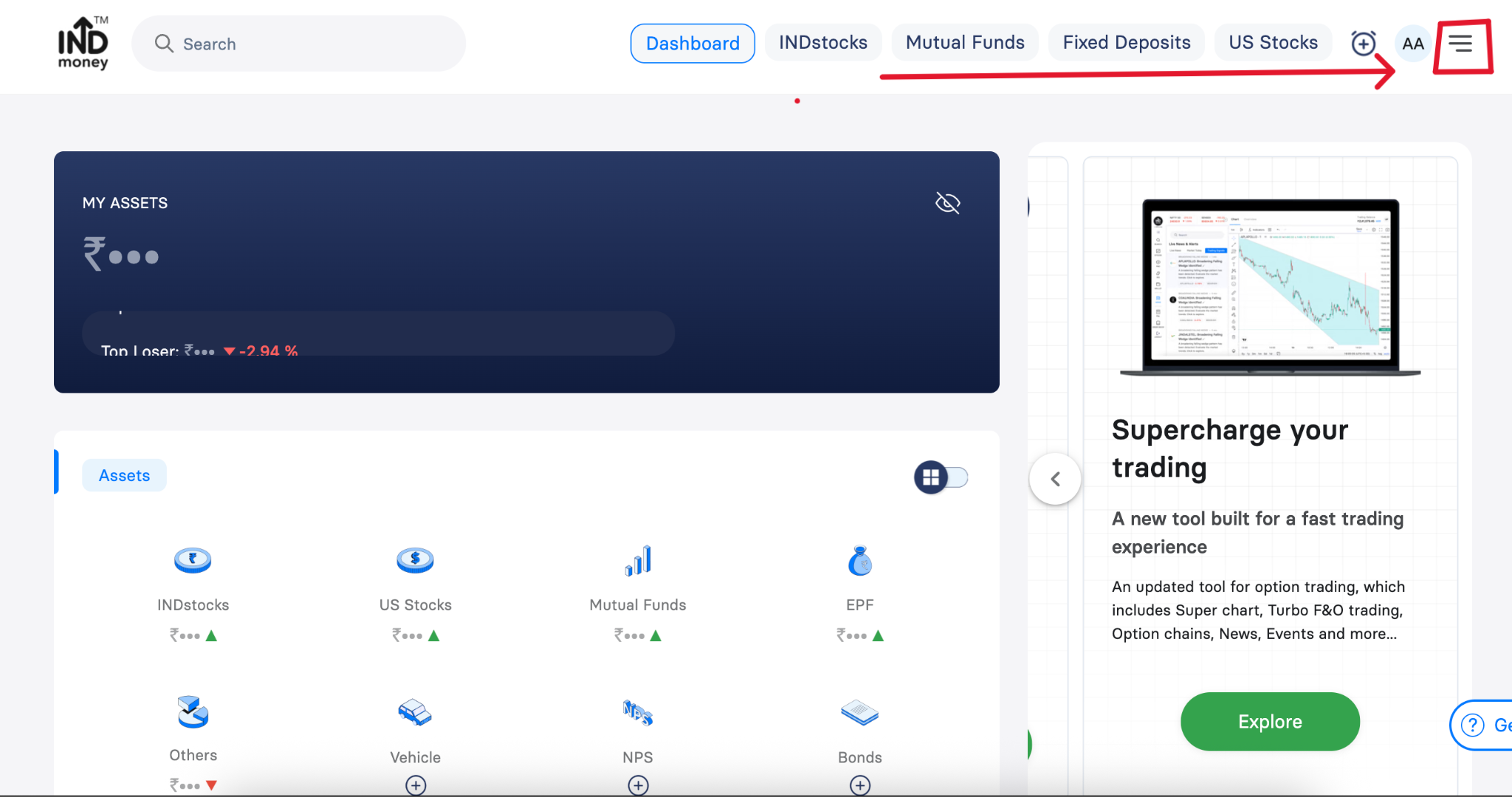The image size is (1512, 797).
Task: Click the trading laptop thumbnail
Action: (x=1270, y=286)
